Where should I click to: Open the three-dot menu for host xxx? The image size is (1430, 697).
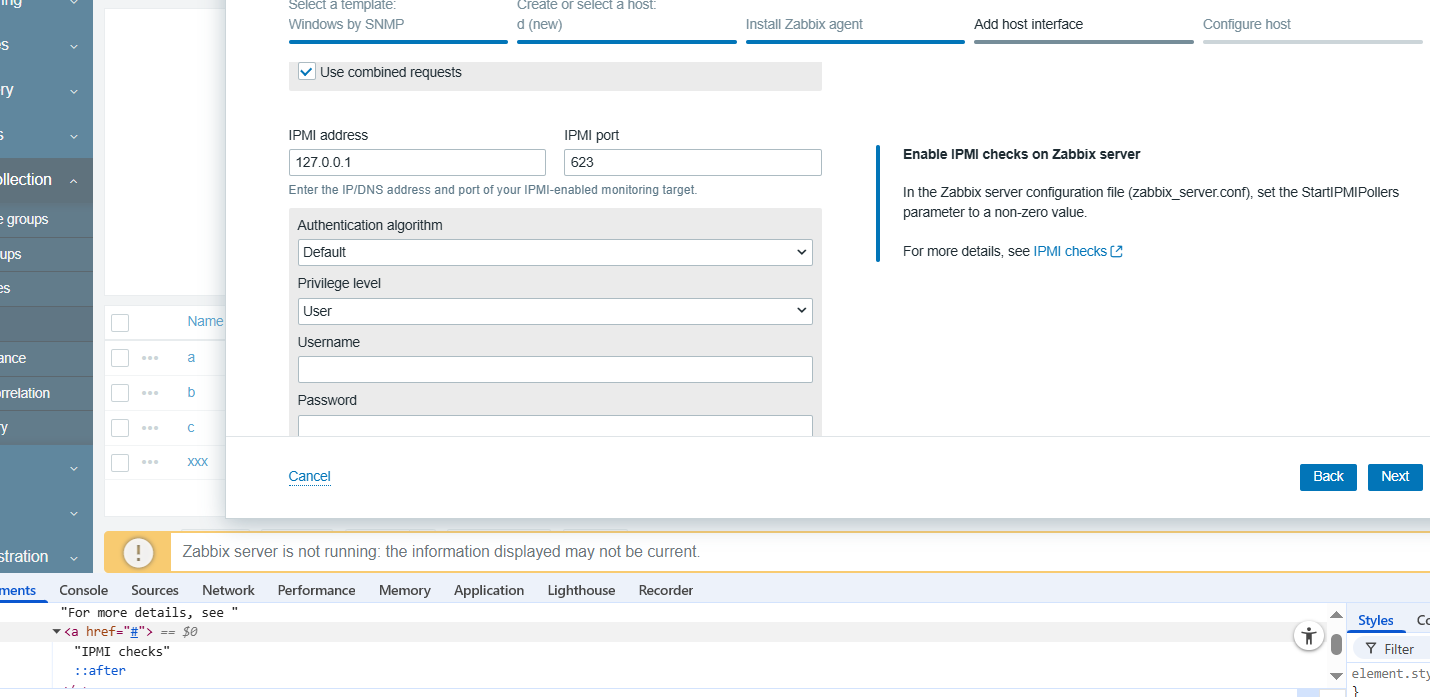pyautogui.click(x=150, y=462)
